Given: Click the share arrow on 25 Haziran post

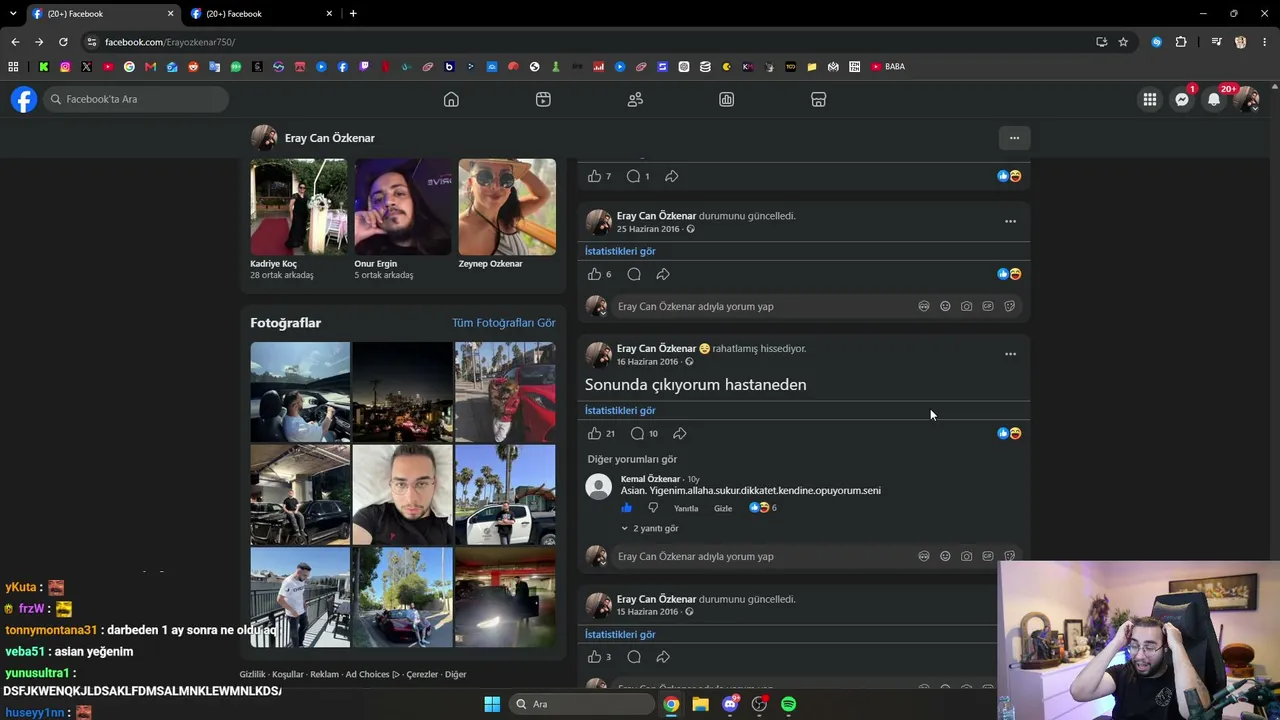Looking at the screenshot, I should [663, 274].
